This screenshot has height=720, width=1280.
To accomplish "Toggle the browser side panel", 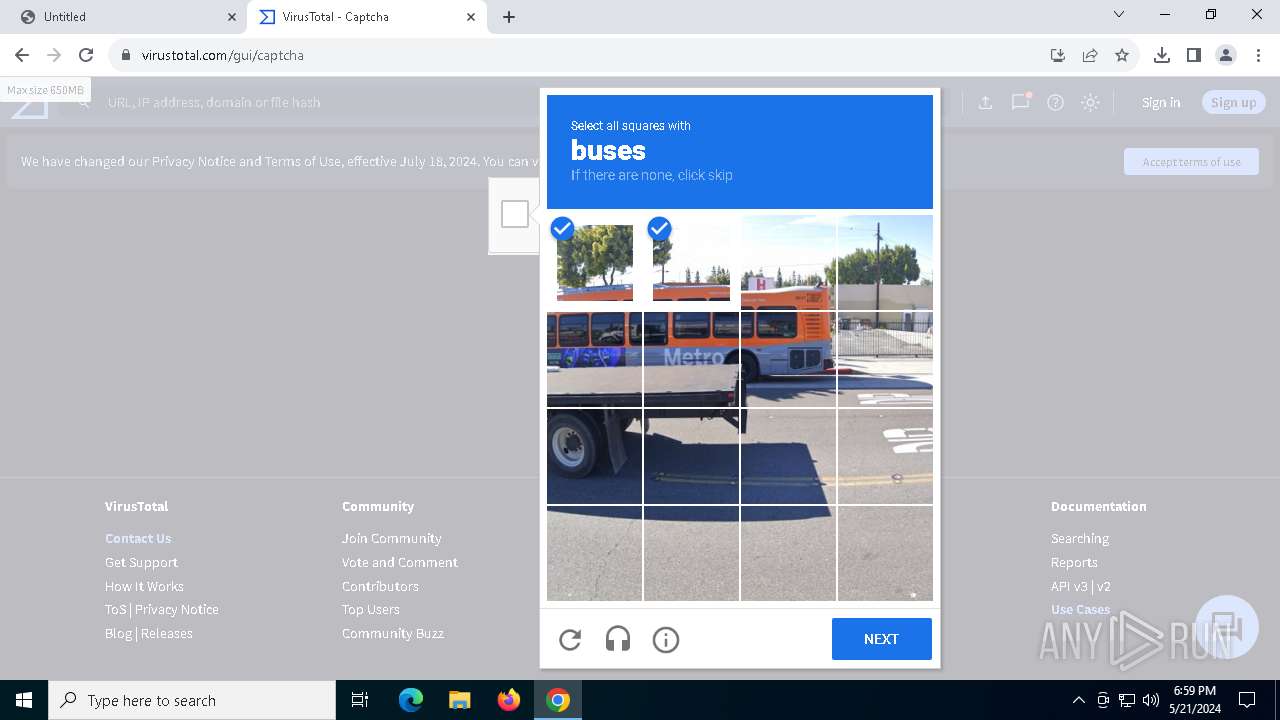I will [x=1194, y=55].
